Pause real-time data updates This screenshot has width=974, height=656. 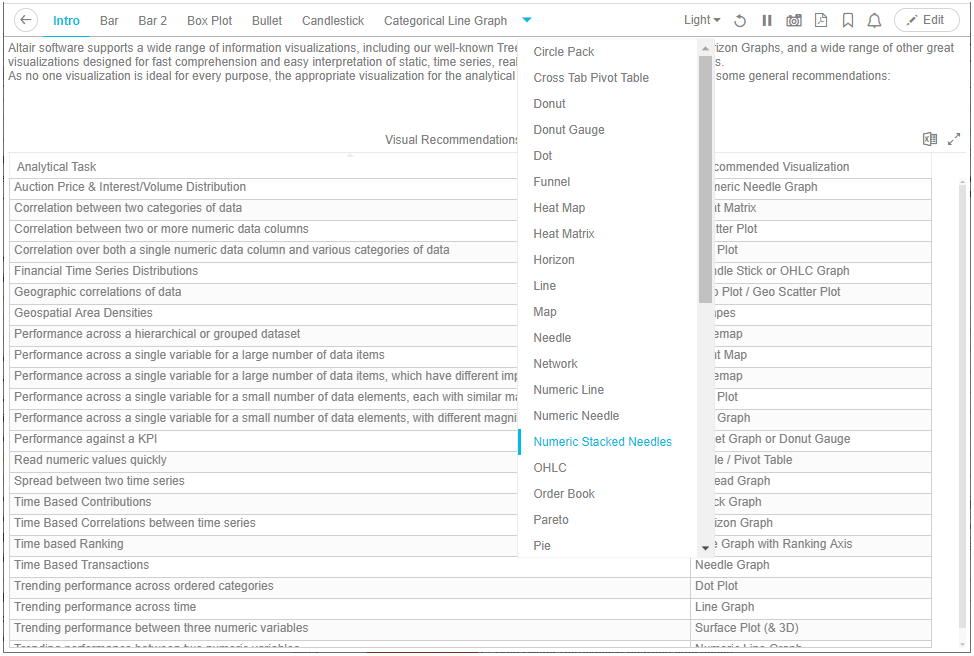767,20
